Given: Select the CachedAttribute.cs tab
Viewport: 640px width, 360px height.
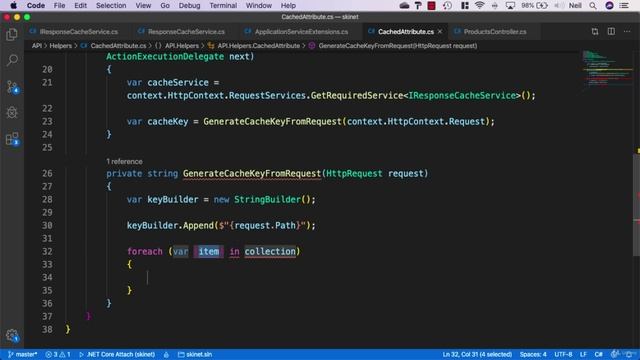Looking at the screenshot, I should coord(406,31).
